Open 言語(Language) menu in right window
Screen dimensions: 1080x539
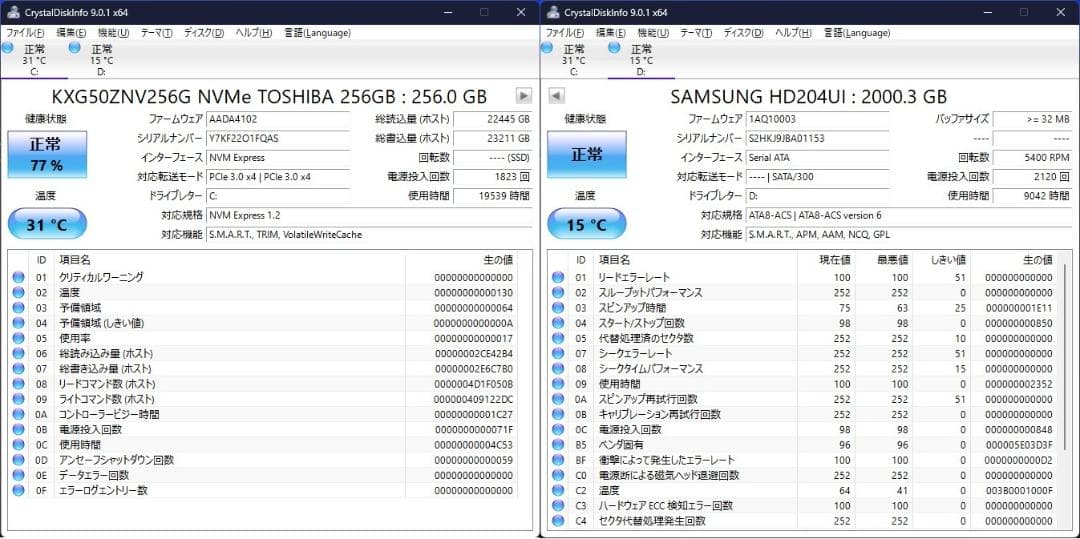pyautogui.click(x=858, y=32)
